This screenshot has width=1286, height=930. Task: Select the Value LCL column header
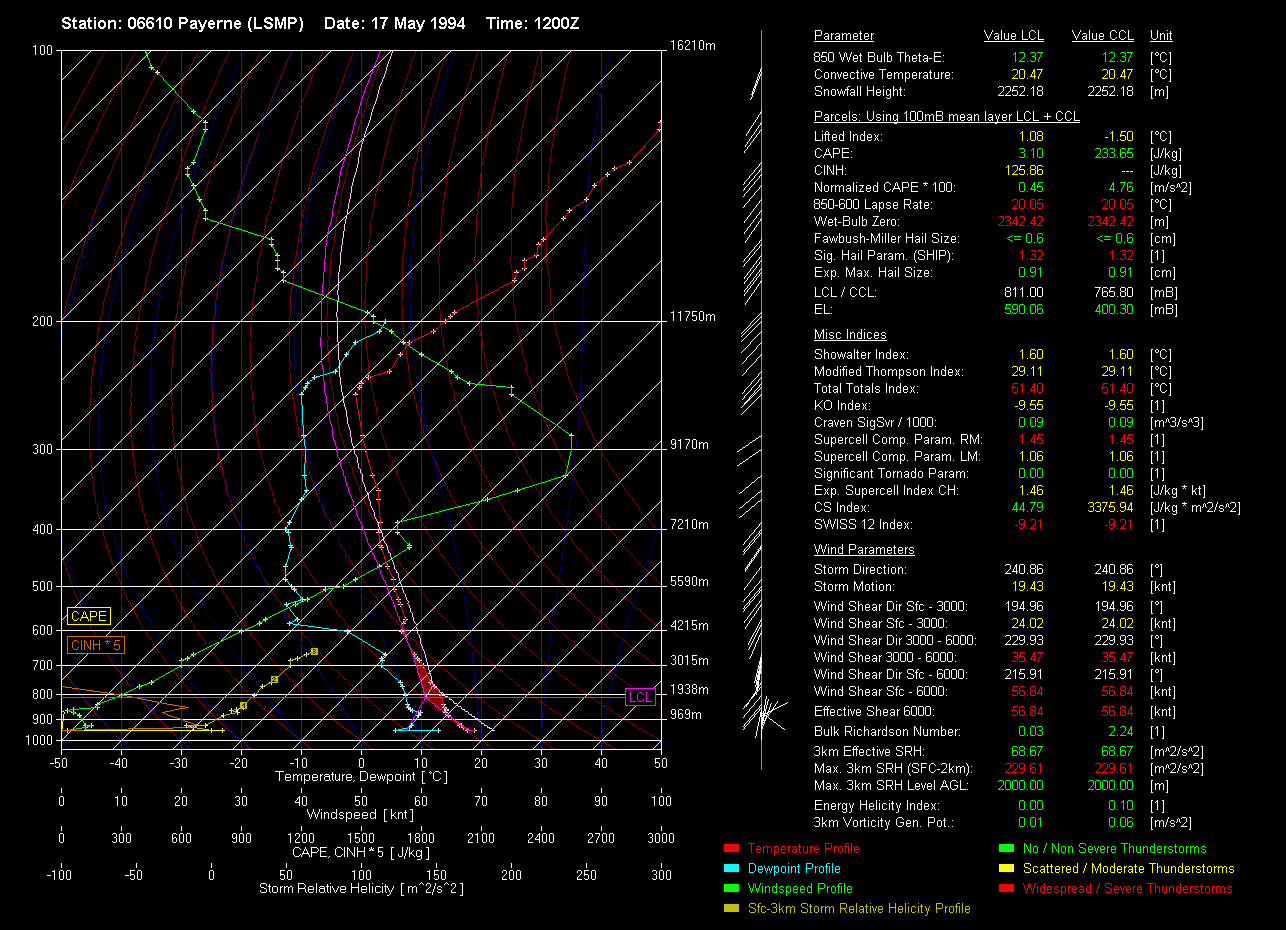[x=1014, y=36]
